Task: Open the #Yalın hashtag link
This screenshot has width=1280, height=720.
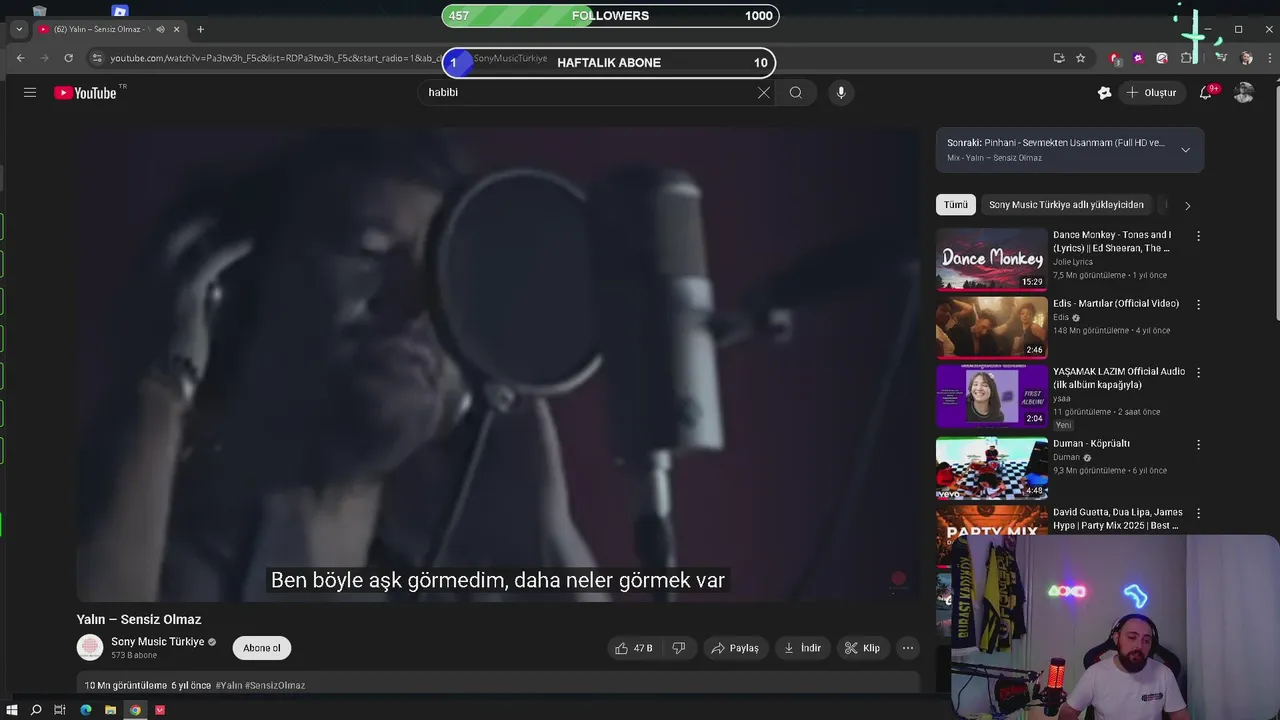Action: [x=229, y=685]
